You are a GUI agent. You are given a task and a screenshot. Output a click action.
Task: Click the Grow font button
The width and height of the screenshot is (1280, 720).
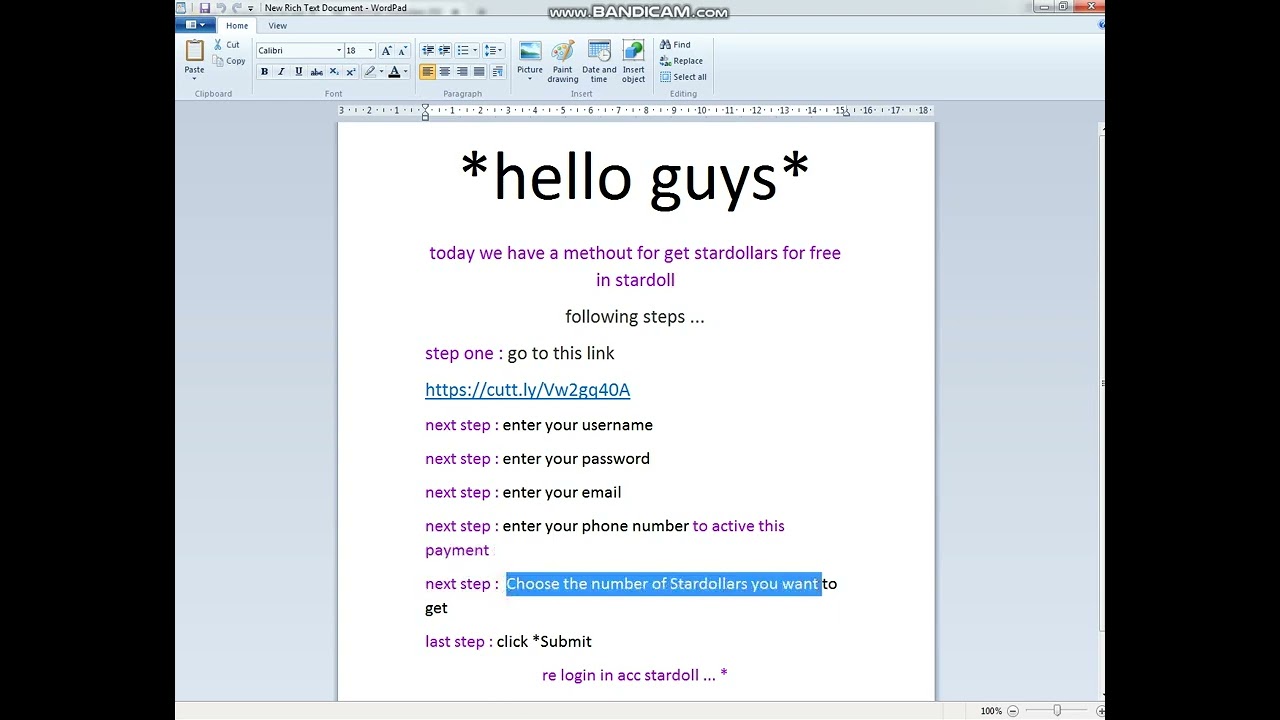tap(386, 50)
